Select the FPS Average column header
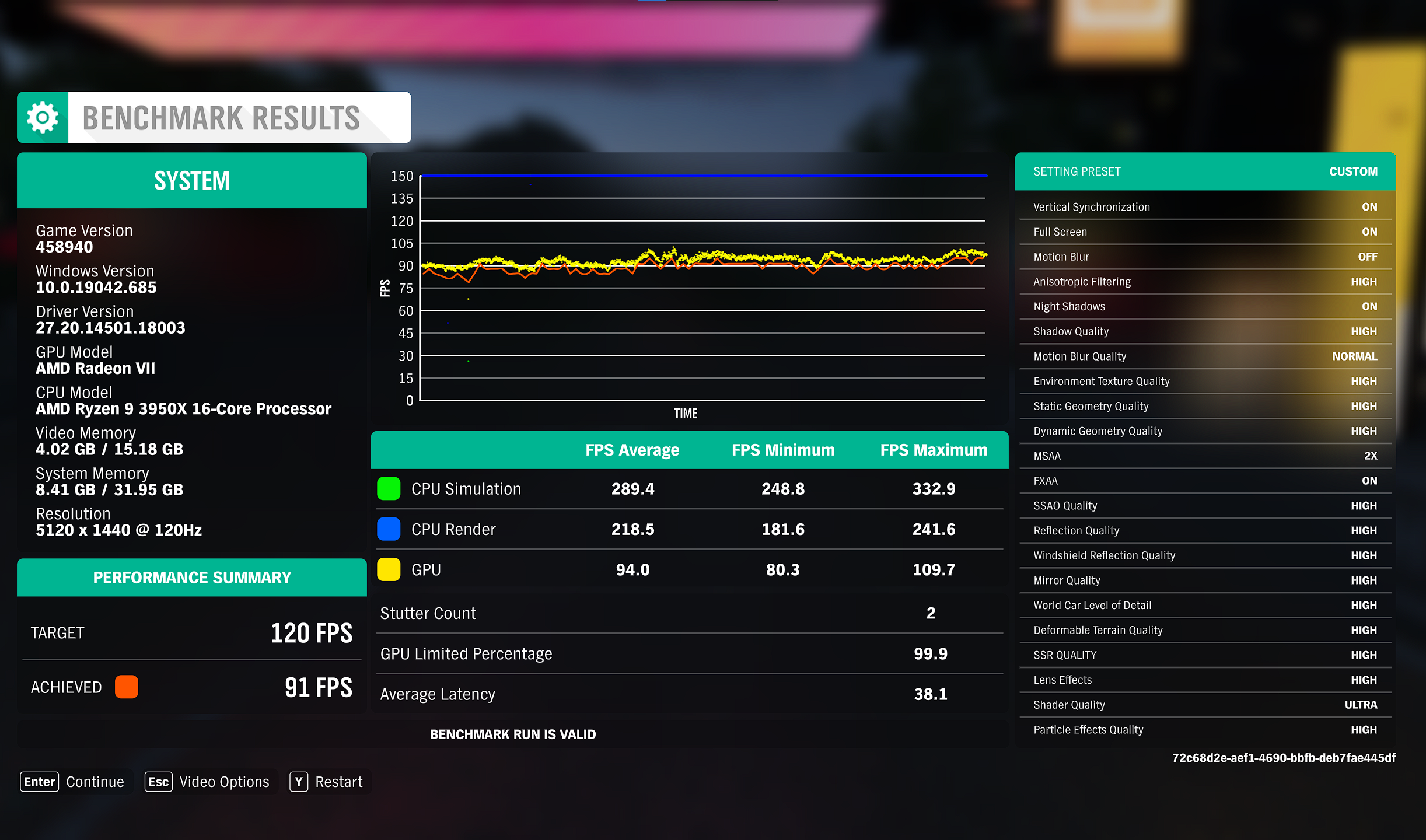1426x840 pixels. (x=632, y=450)
